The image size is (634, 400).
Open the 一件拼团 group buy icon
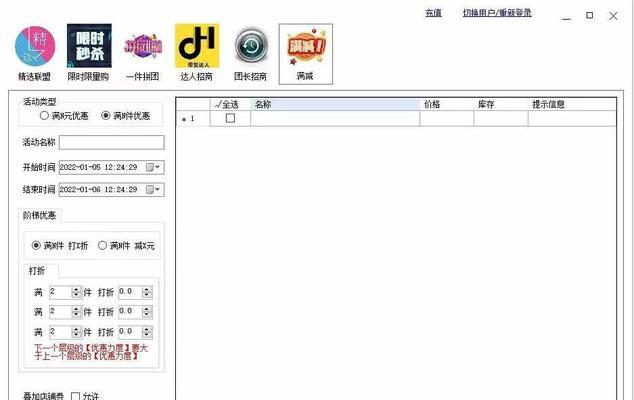[143, 47]
